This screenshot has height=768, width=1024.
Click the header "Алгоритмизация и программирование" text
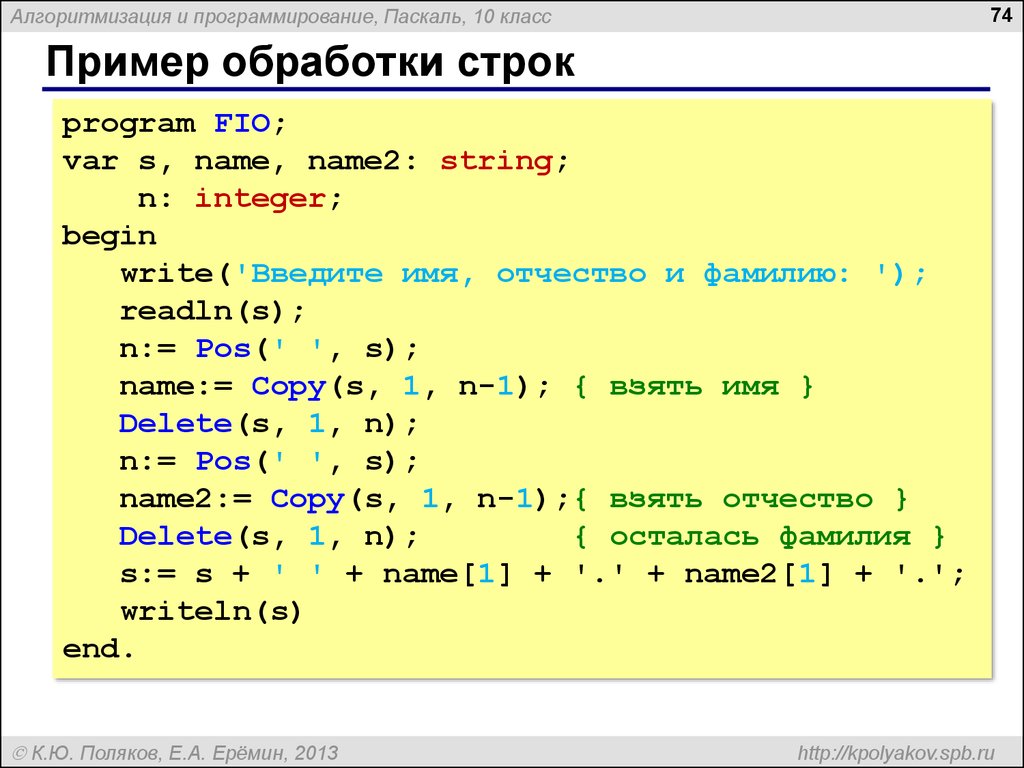pyautogui.click(x=190, y=17)
